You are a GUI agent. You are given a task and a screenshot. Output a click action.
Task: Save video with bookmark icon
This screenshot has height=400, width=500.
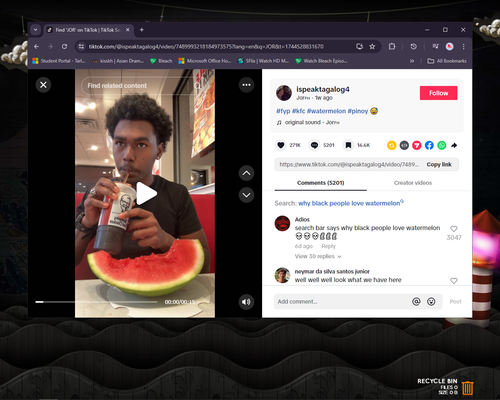348,145
